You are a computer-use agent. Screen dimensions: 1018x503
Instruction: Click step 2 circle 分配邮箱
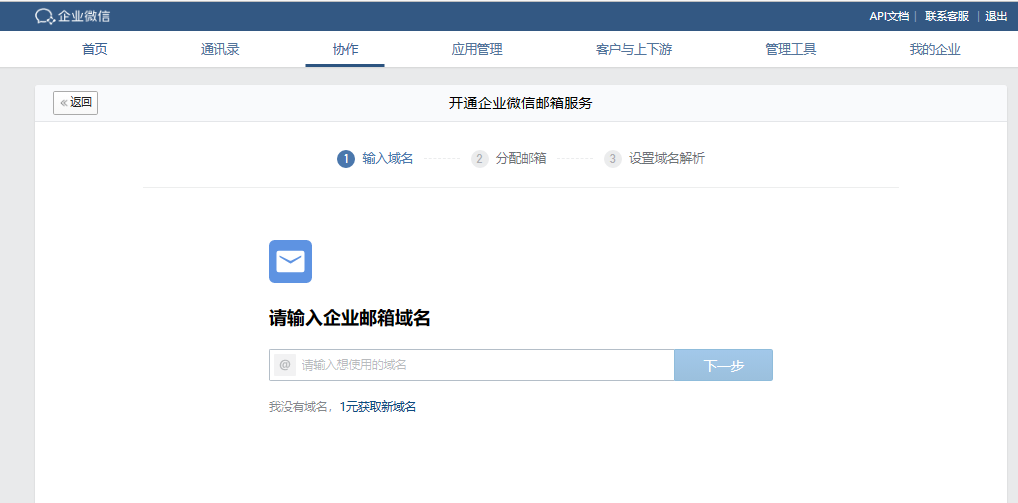click(x=480, y=159)
